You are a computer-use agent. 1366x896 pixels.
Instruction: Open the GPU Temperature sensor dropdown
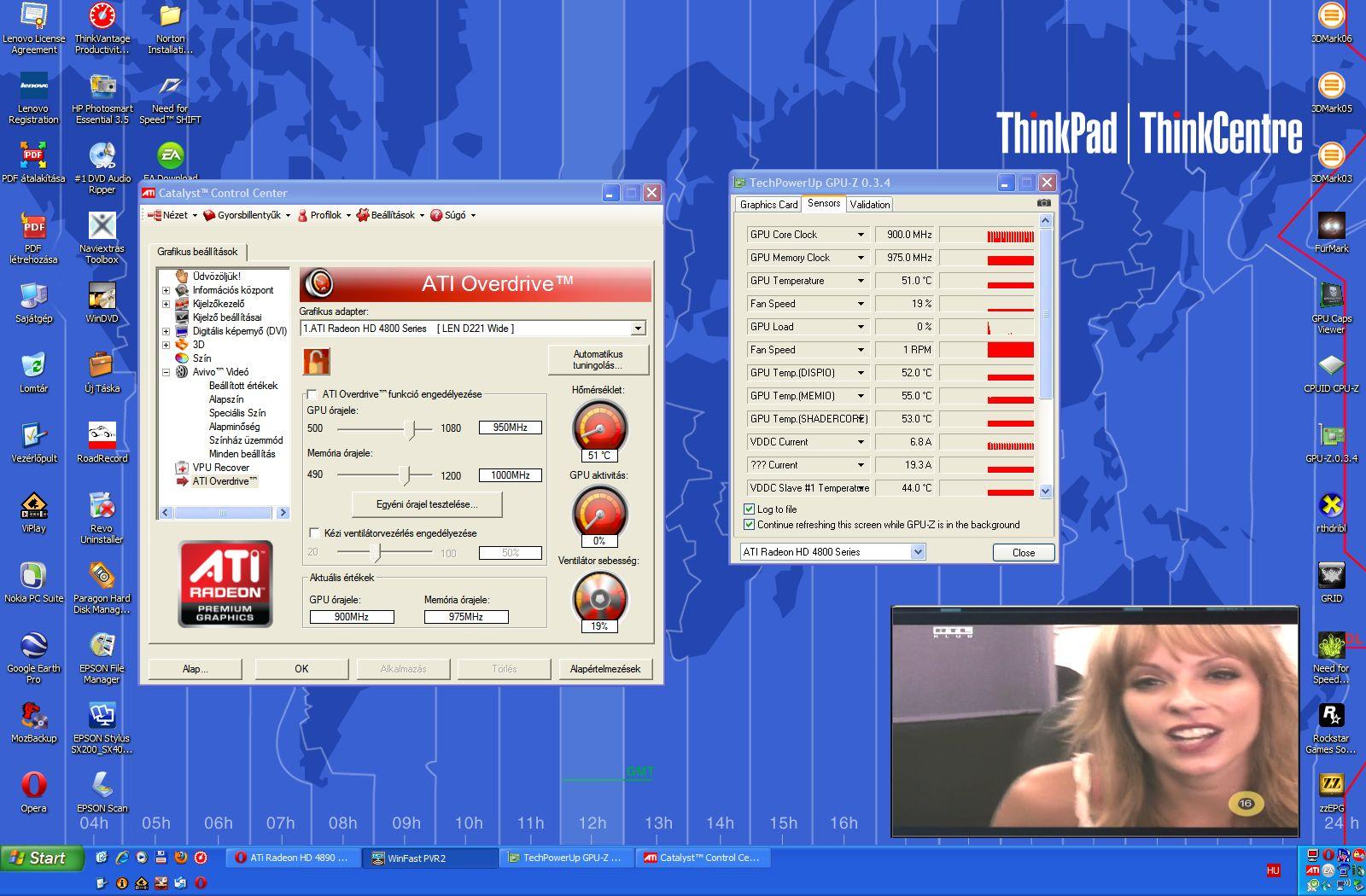(x=861, y=281)
